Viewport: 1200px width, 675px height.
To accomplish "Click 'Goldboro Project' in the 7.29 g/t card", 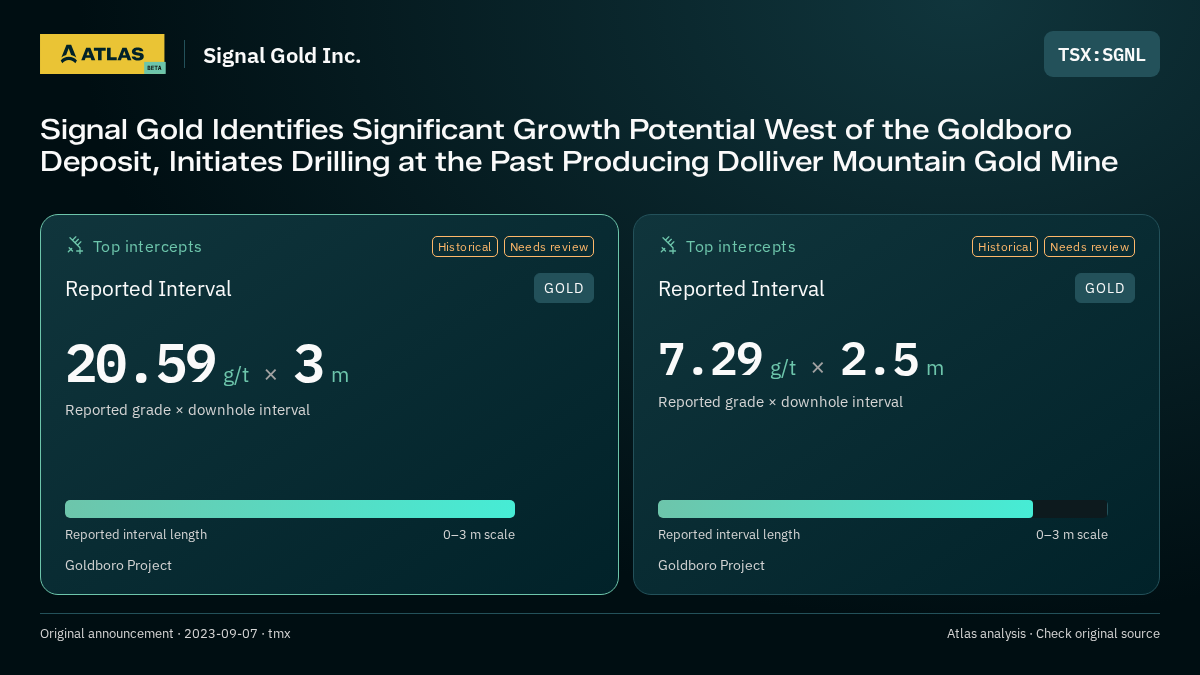I will pos(711,565).
